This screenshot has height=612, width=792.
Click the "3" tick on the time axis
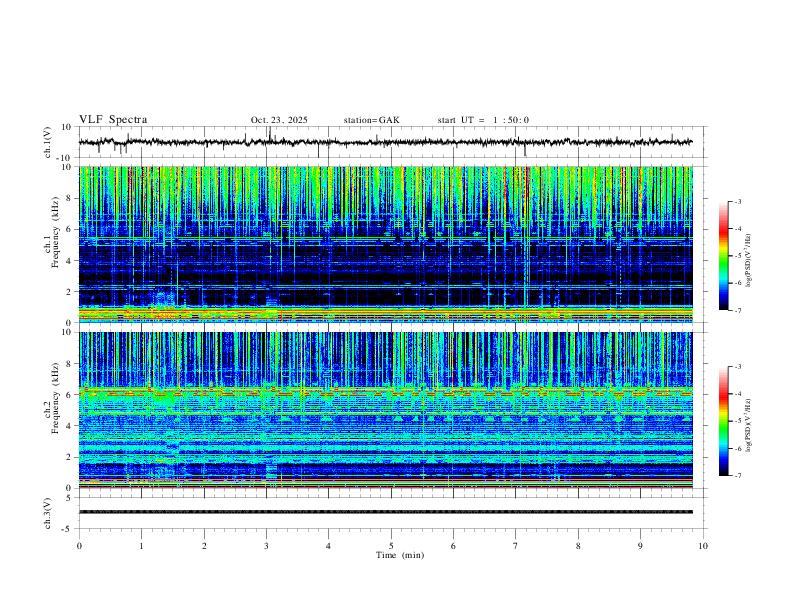tap(266, 546)
